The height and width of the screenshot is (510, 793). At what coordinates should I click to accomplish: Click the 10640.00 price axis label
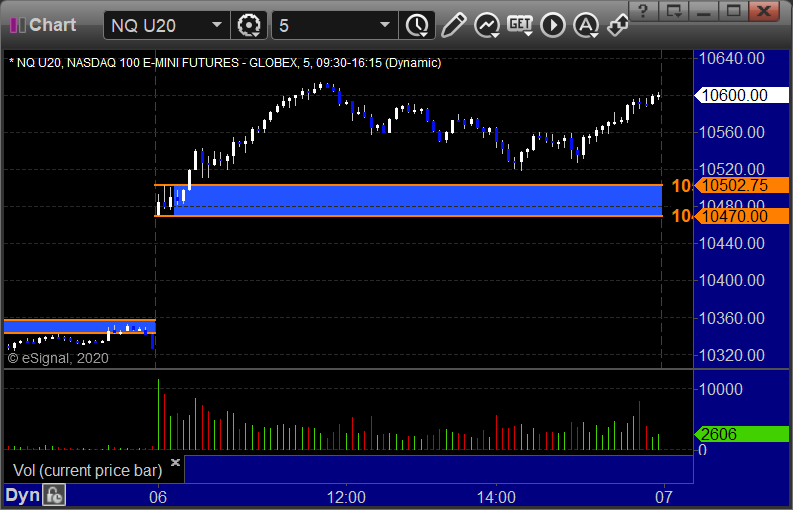coord(731,58)
